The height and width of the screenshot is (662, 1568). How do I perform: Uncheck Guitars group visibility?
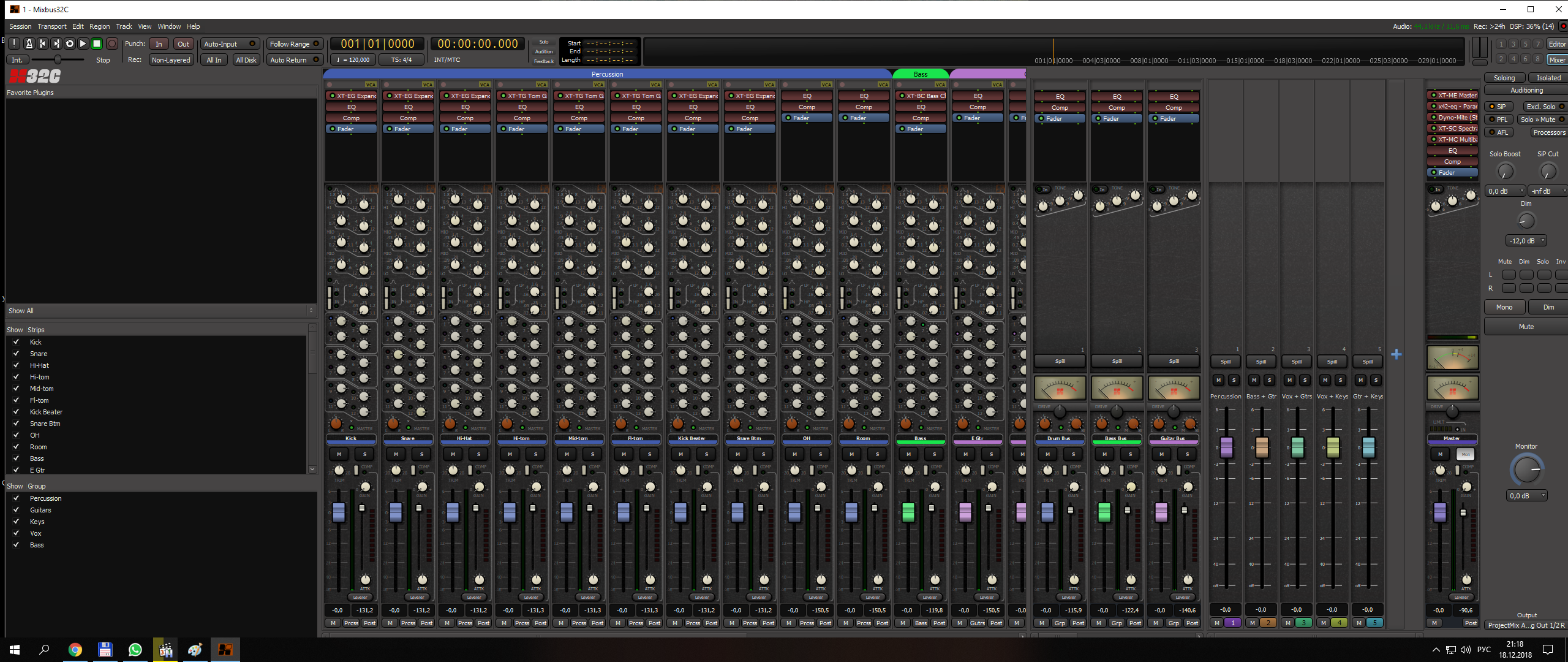coord(17,510)
